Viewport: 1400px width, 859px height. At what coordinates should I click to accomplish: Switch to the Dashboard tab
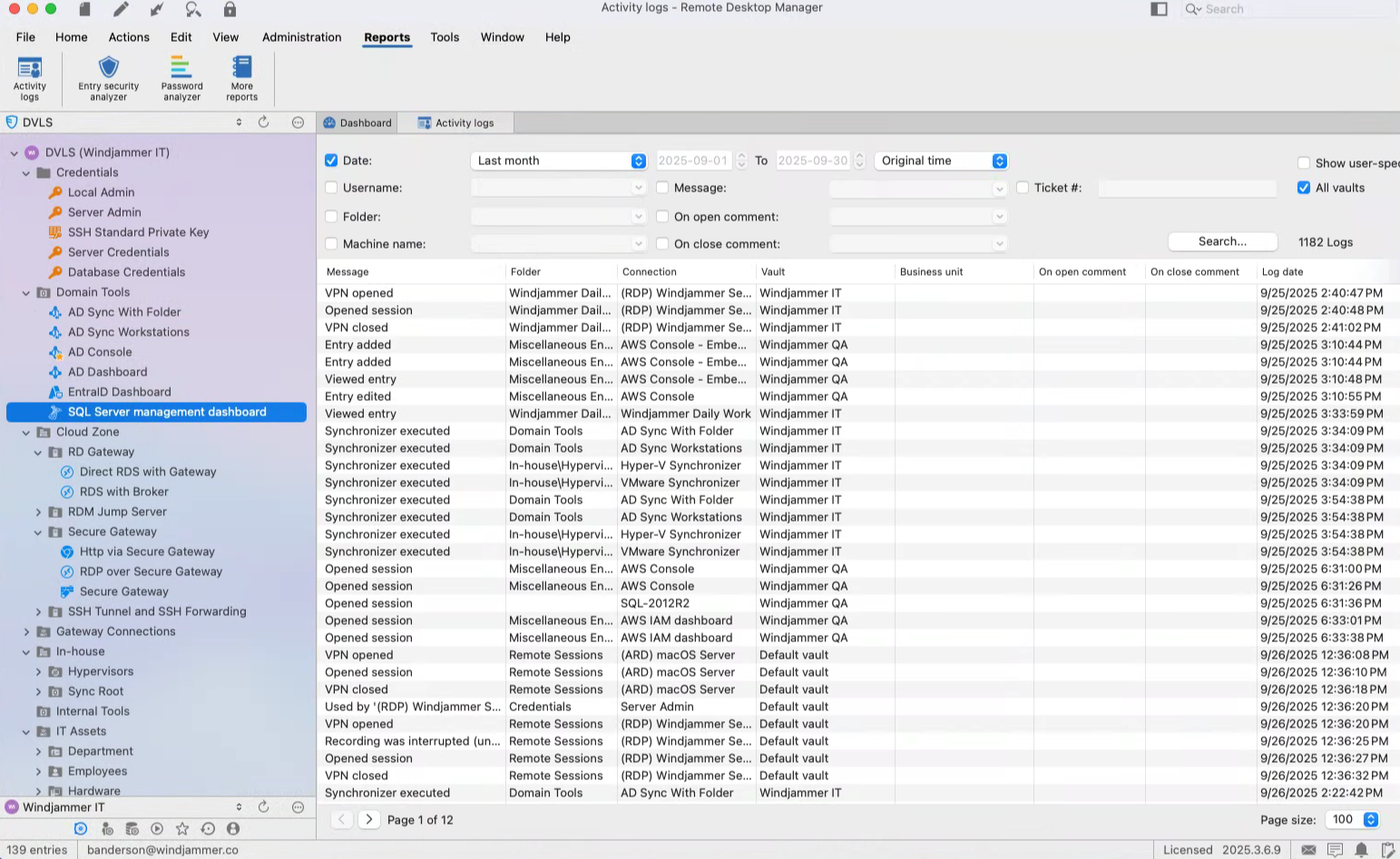[x=358, y=122]
